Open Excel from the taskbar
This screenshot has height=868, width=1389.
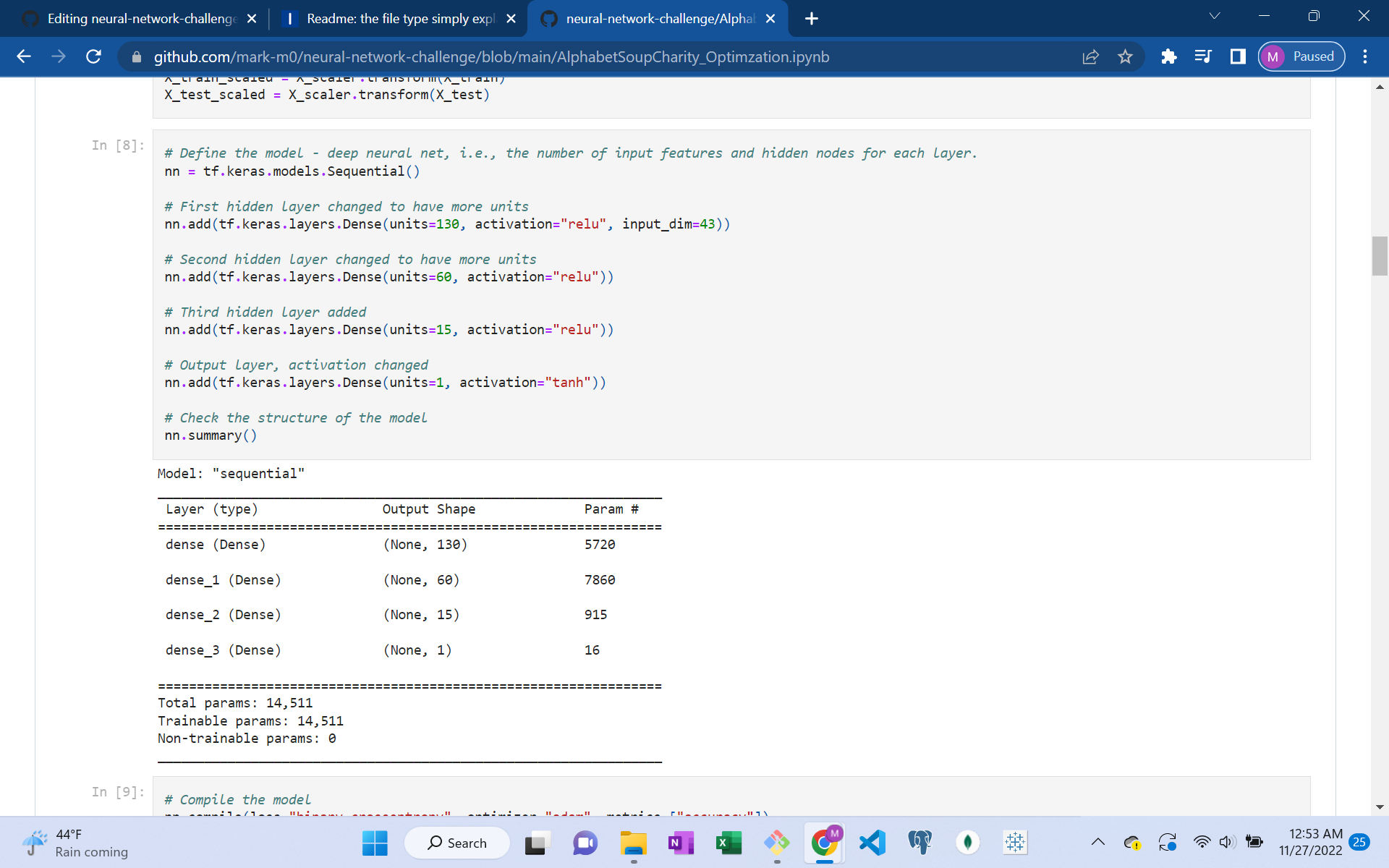[x=729, y=843]
